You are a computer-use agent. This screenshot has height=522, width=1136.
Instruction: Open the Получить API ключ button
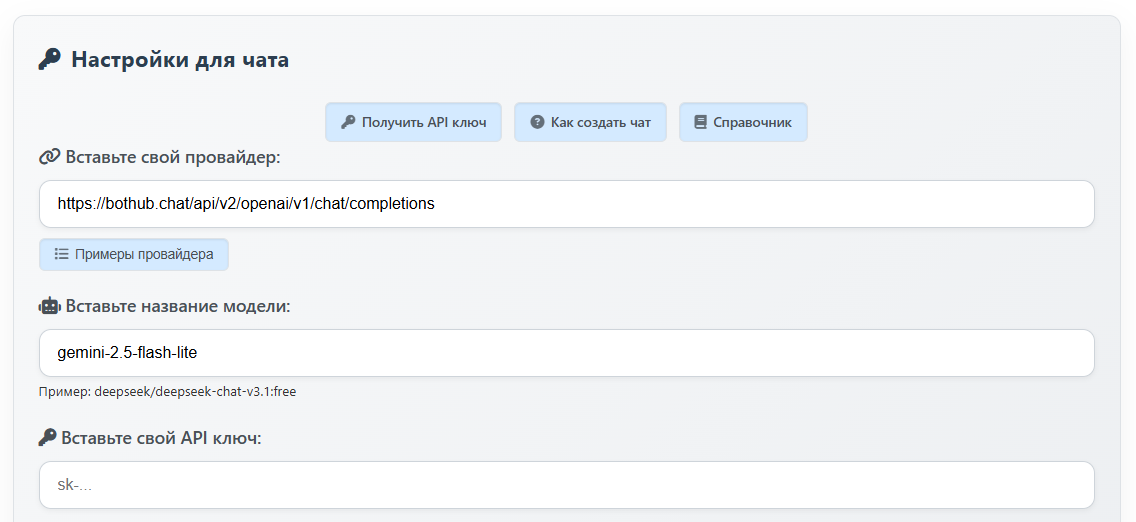413,122
